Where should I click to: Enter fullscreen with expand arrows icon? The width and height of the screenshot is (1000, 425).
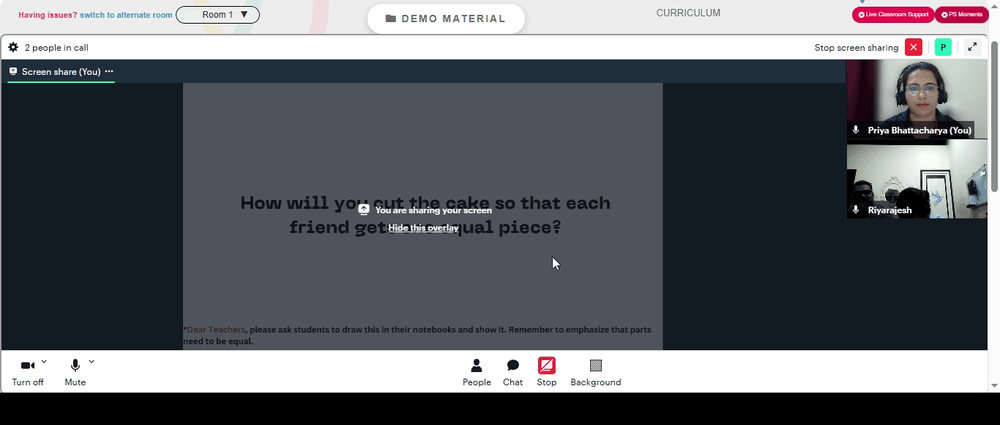point(972,47)
